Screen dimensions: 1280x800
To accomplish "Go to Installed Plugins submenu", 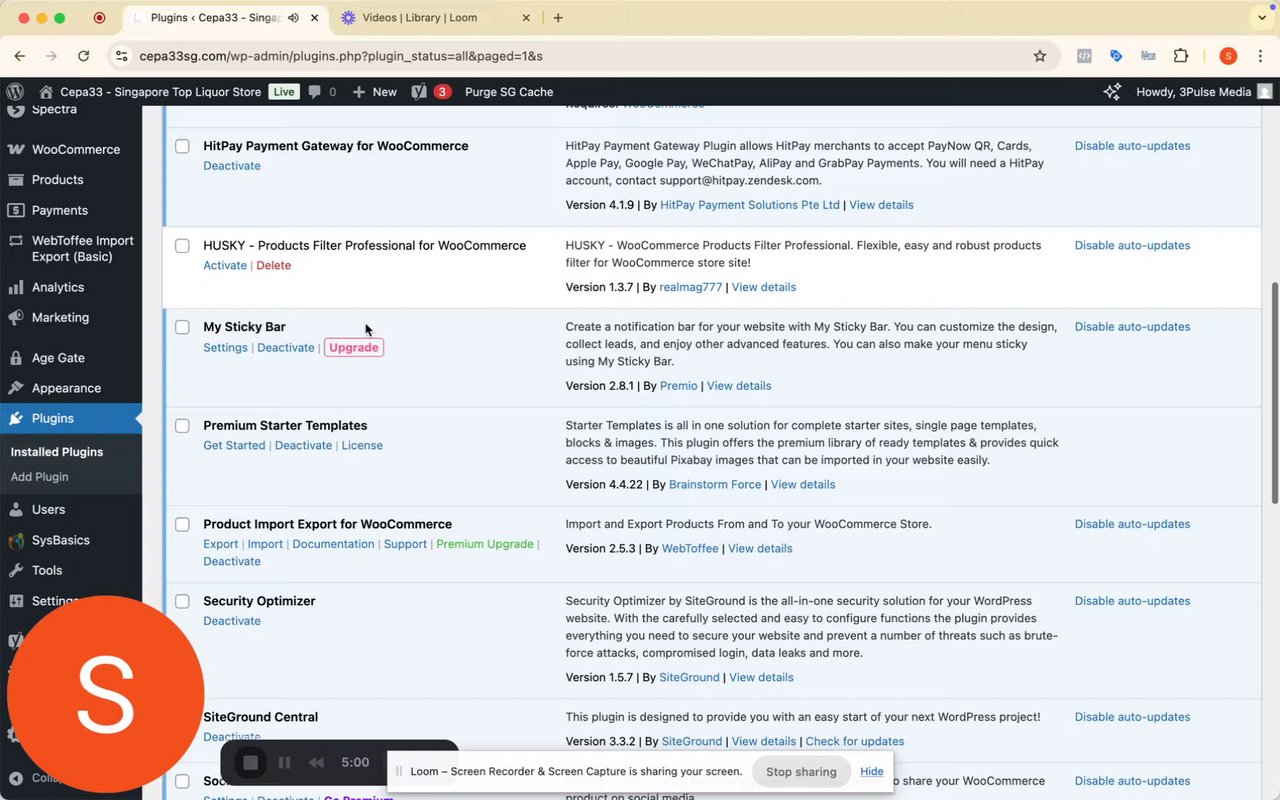I will (x=56, y=452).
